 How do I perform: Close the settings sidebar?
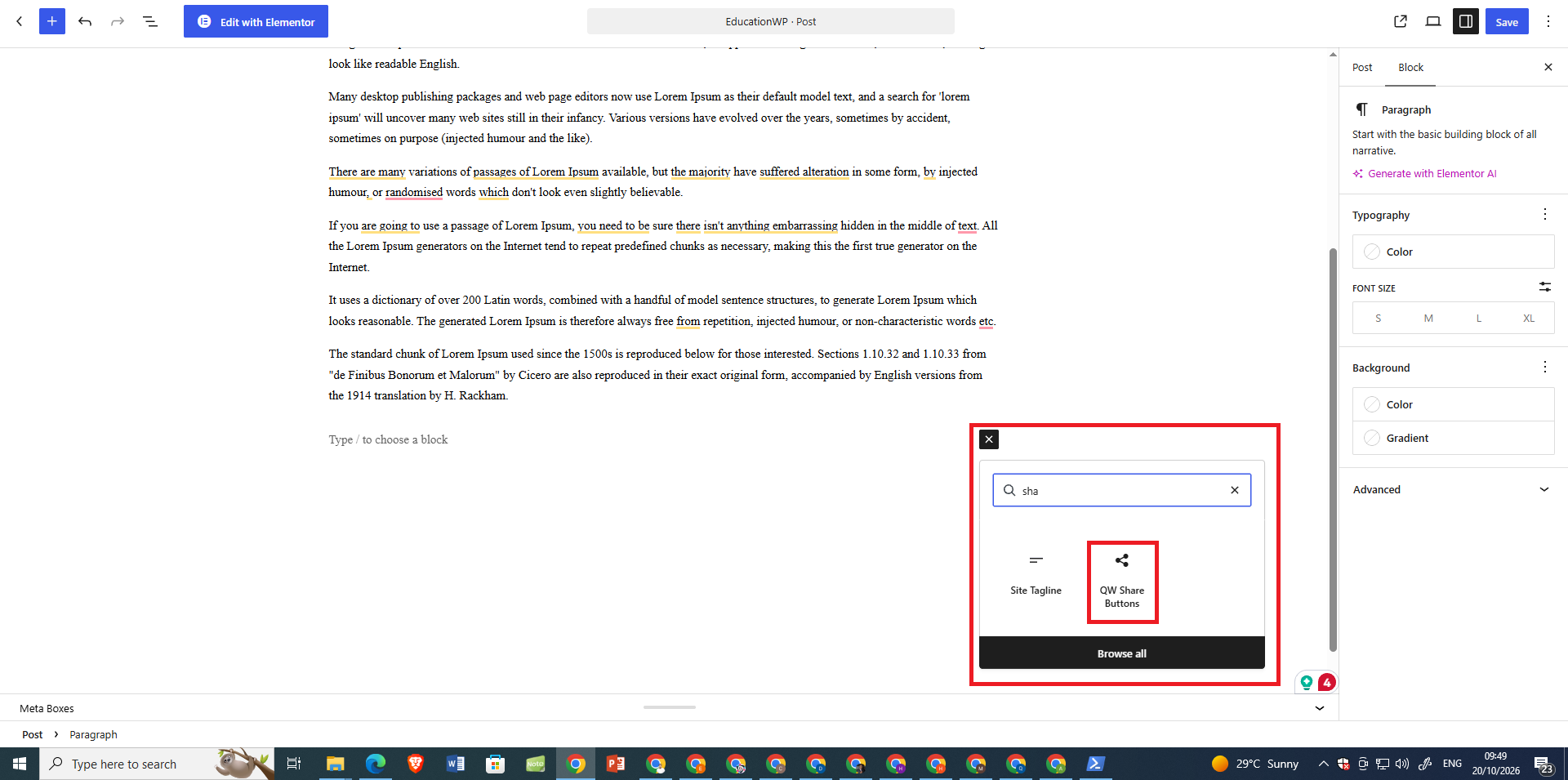click(x=1548, y=67)
